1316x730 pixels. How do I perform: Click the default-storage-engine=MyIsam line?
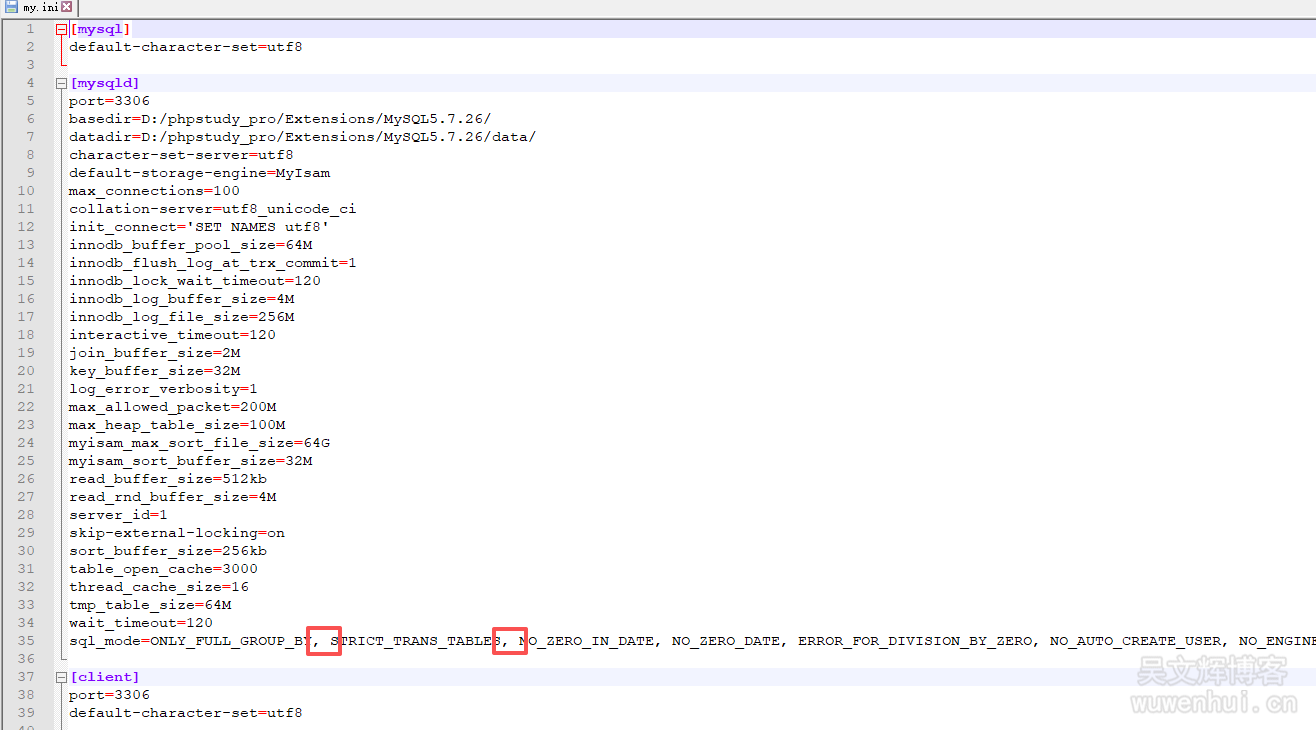coord(199,173)
